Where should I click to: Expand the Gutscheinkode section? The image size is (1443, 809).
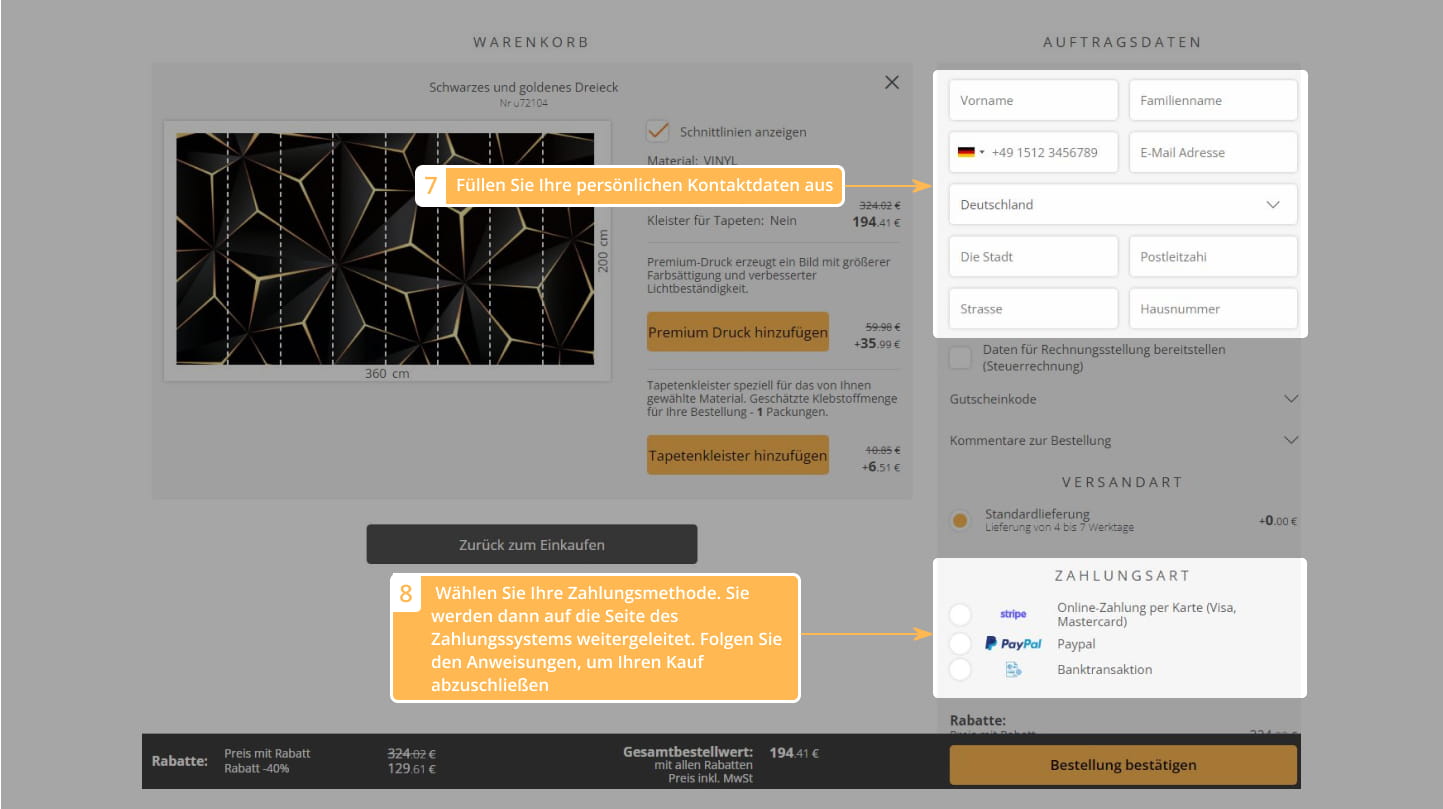click(x=1122, y=399)
